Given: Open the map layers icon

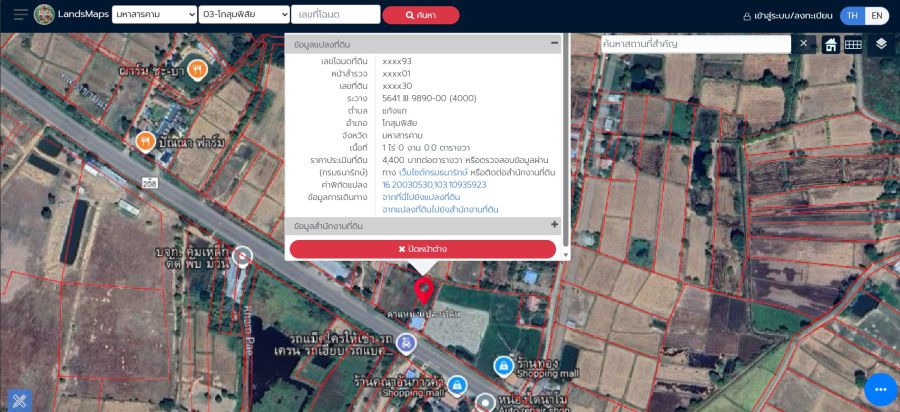Looking at the screenshot, I should coord(881,45).
